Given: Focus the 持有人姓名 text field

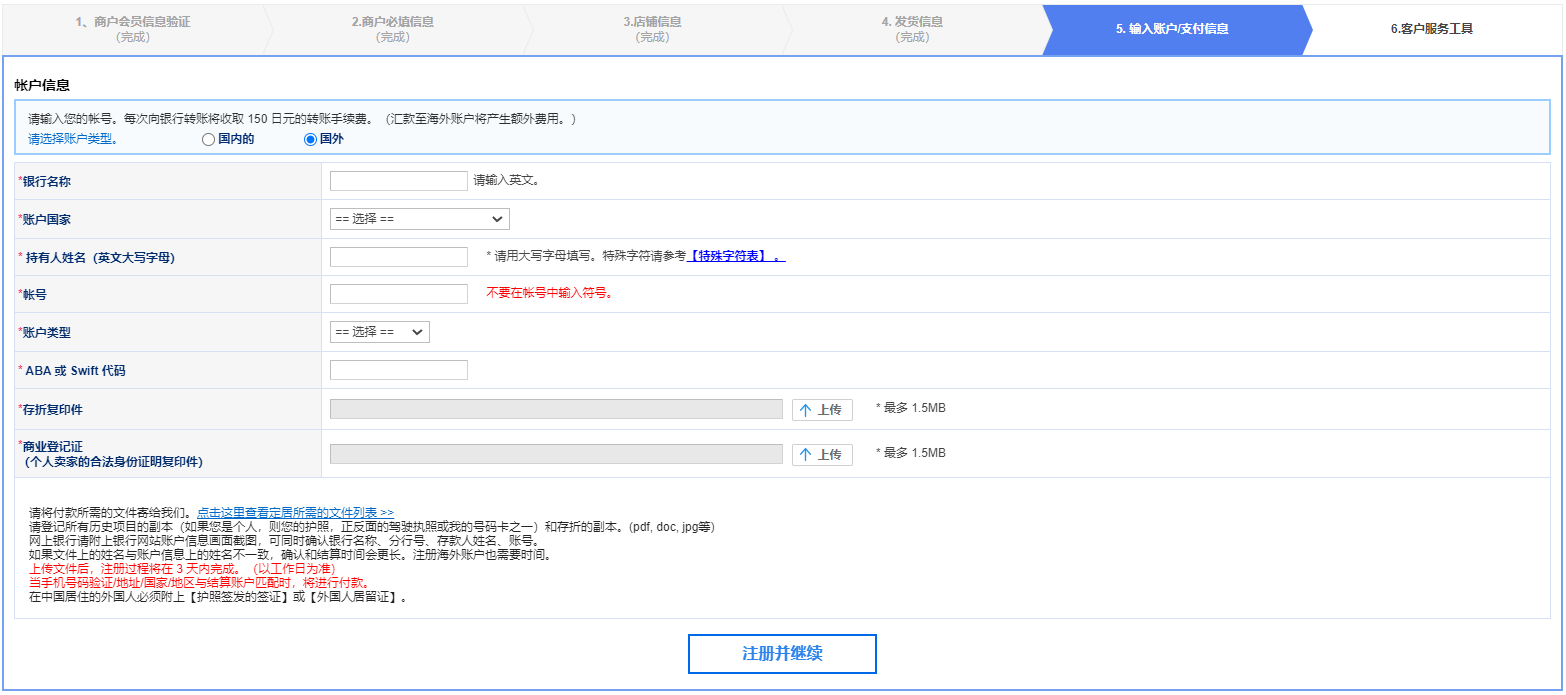Looking at the screenshot, I should 398,257.
